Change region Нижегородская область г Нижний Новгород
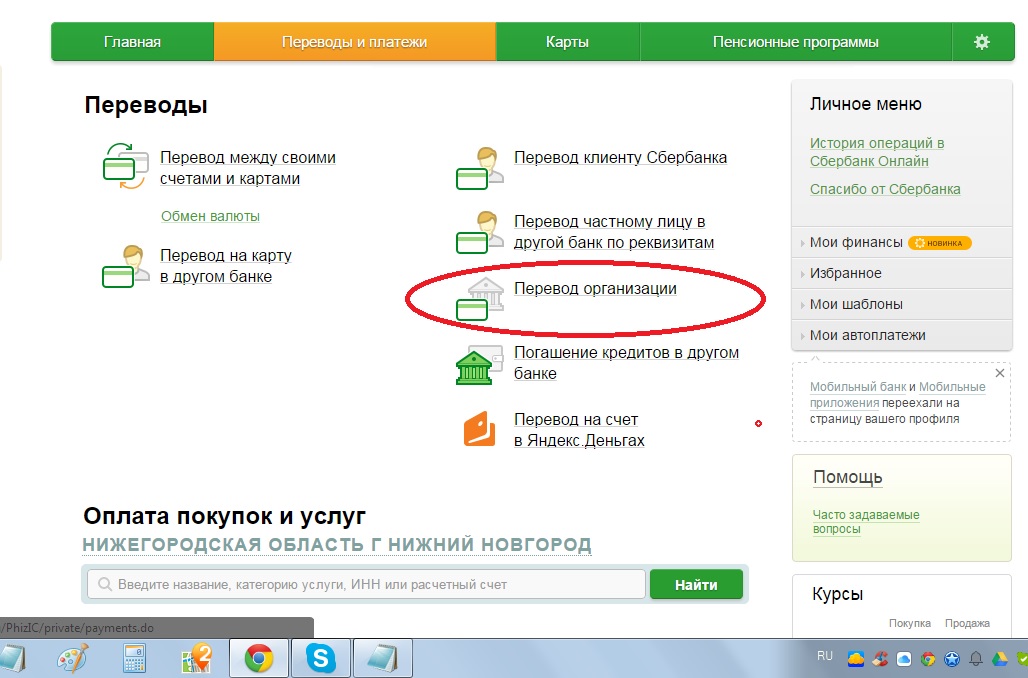This screenshot has width=1028, height=678. click(x=337, y=545)
